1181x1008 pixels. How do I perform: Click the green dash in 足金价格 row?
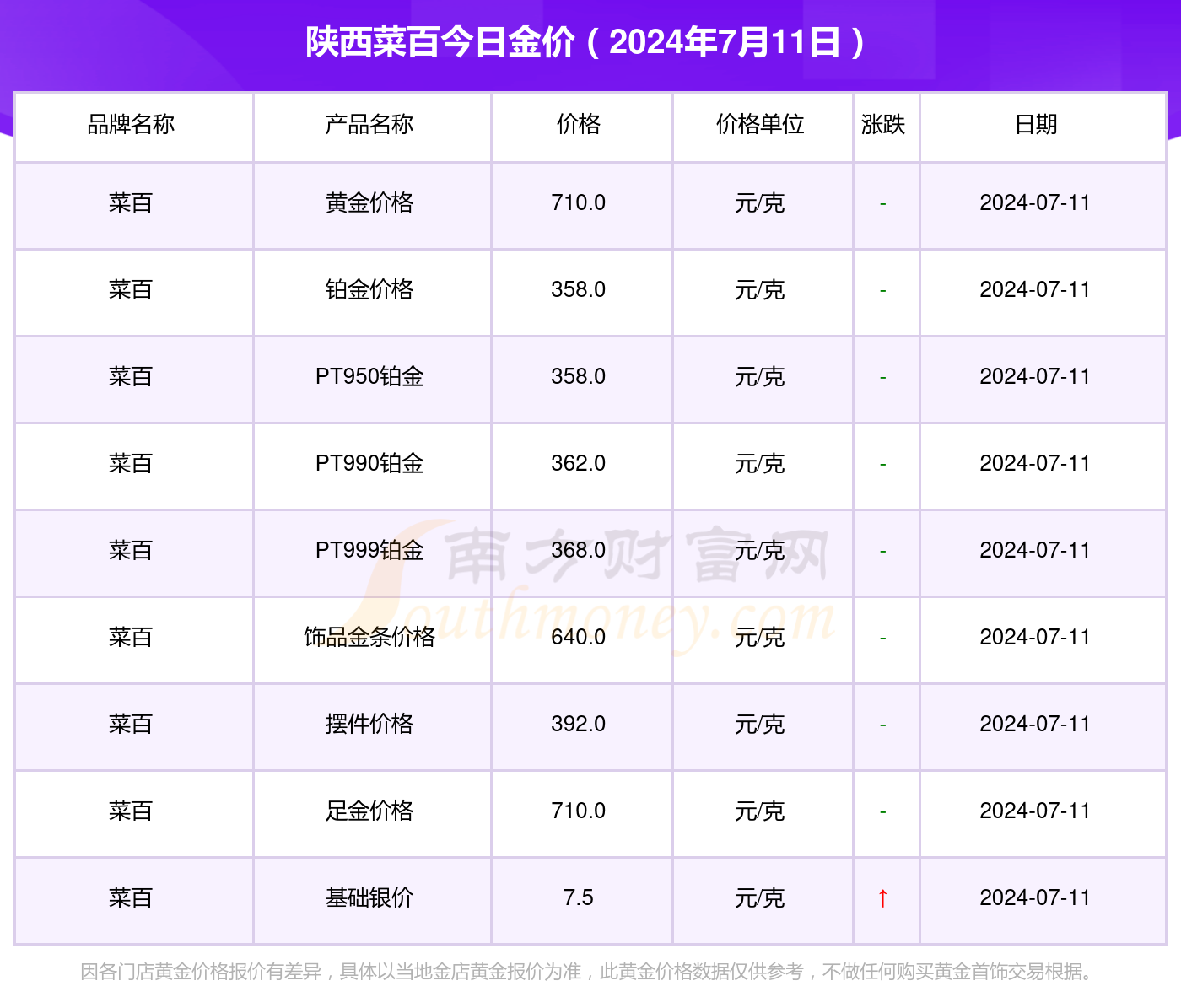(883, 812)
